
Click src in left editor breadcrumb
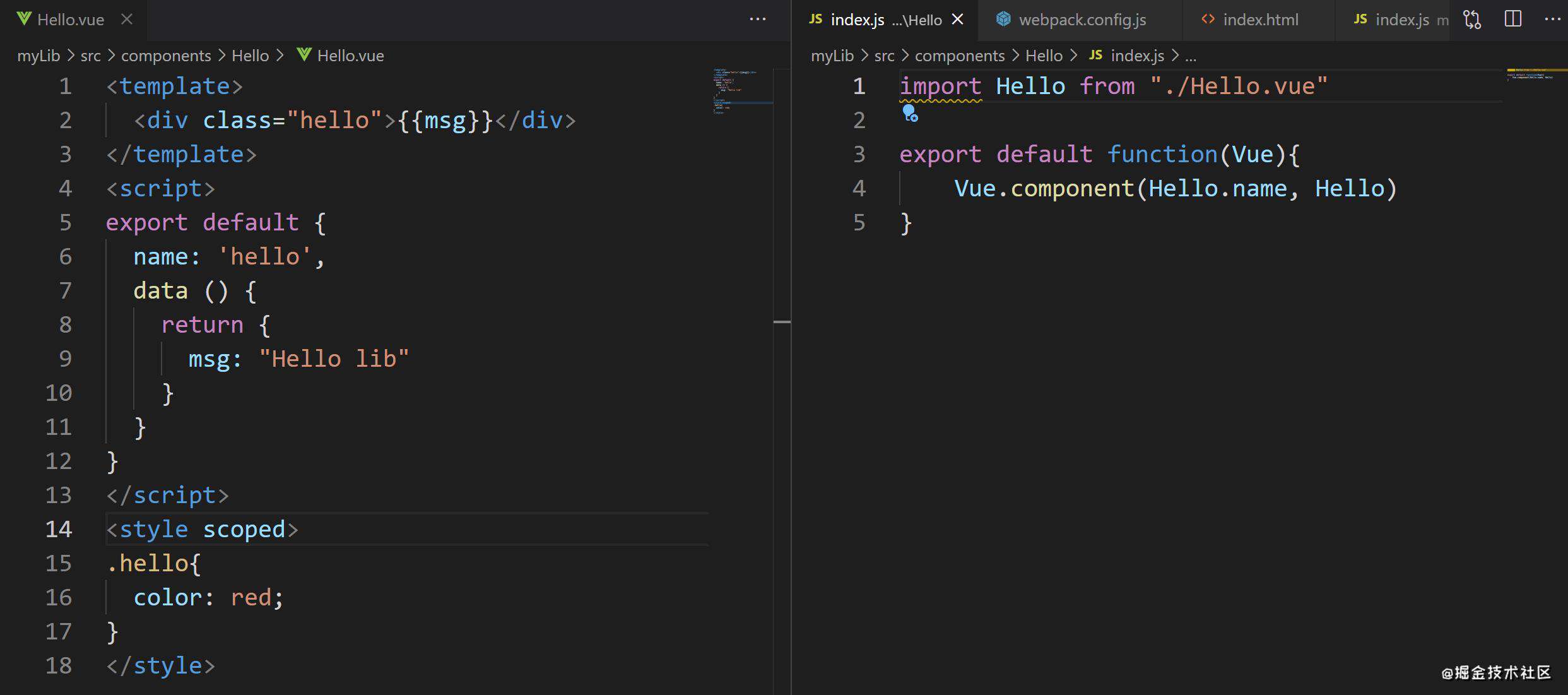[90, 56]
